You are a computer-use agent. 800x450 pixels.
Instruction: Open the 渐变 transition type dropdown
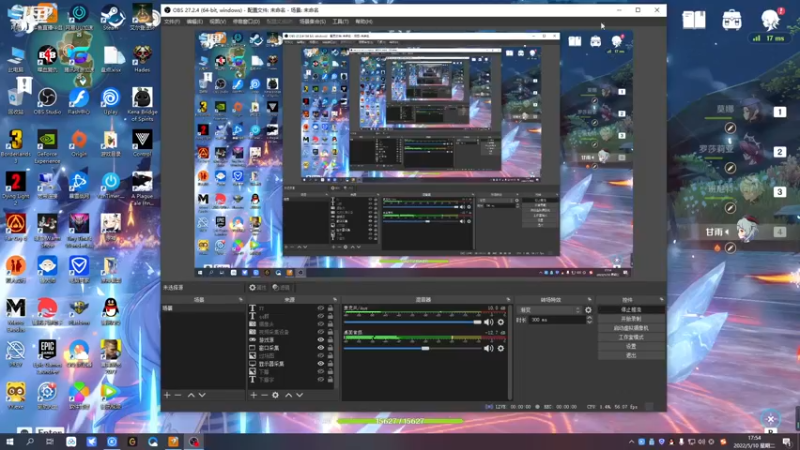549,310
